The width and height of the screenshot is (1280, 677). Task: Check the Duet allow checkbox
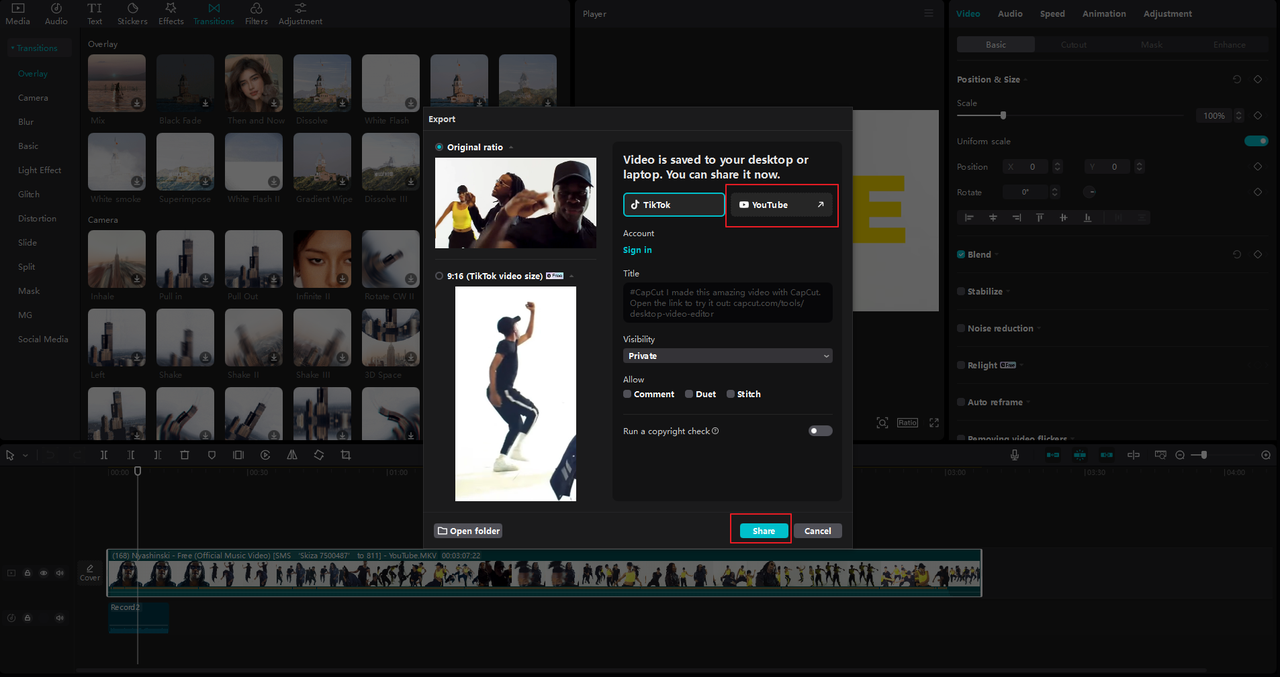689,394
